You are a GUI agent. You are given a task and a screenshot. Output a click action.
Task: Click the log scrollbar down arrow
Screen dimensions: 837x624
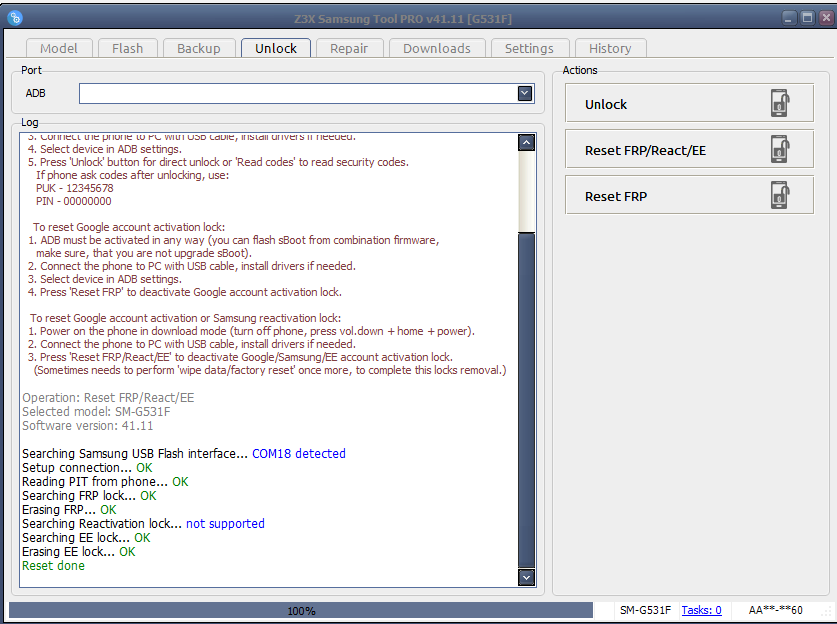point(526,577)
